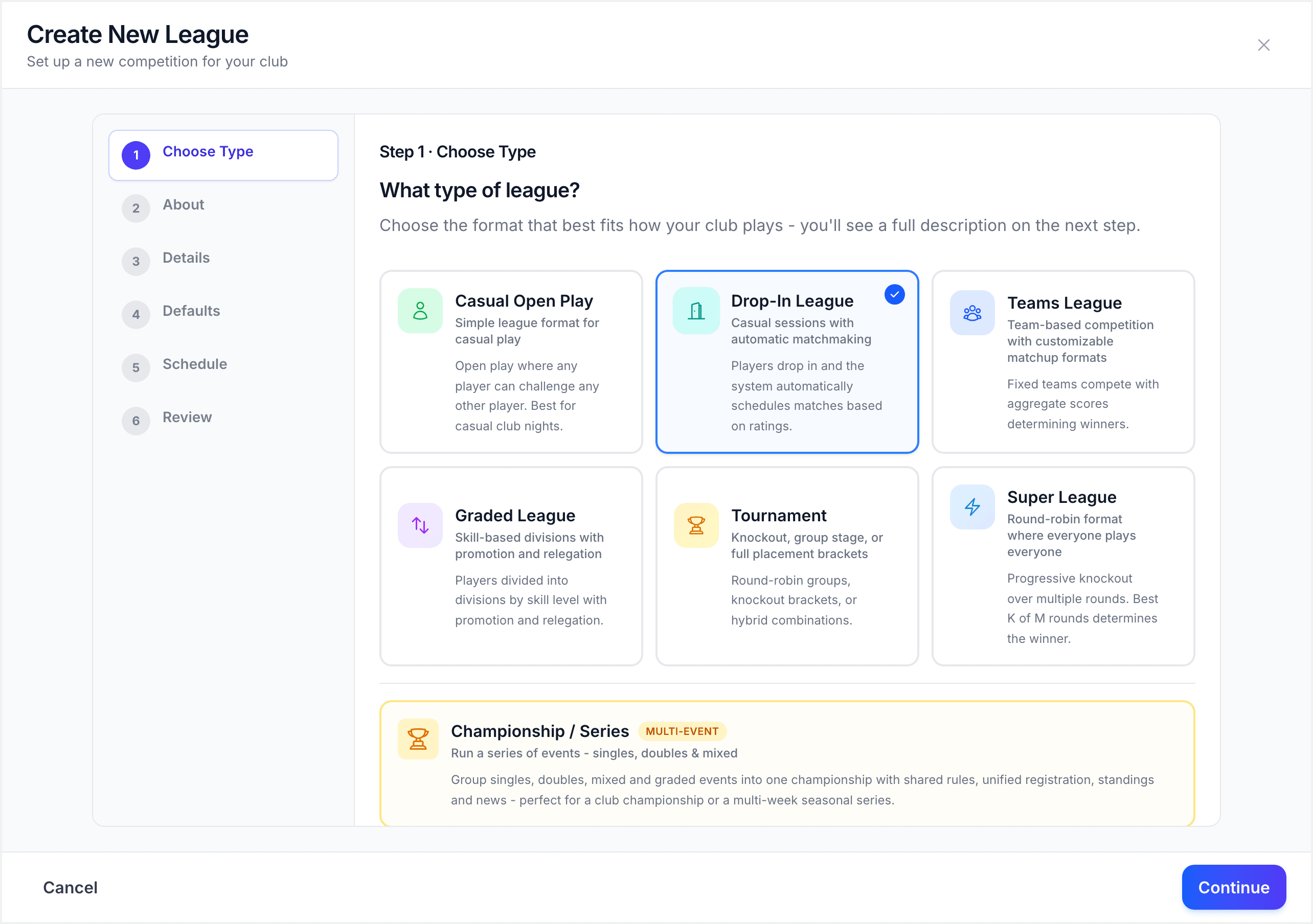Click "Simple league format for casual play" text
The height and width of the screenshot is (924, 1313).
(527, 331)
